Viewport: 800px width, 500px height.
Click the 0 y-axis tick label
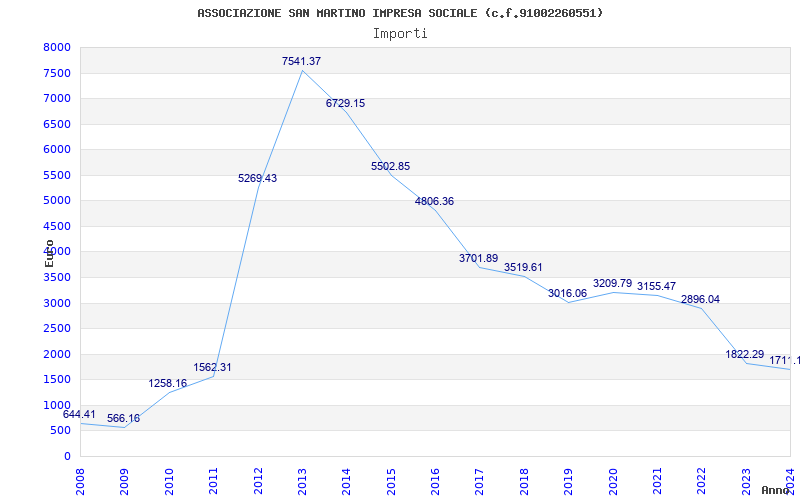click(x=67, y=456)
